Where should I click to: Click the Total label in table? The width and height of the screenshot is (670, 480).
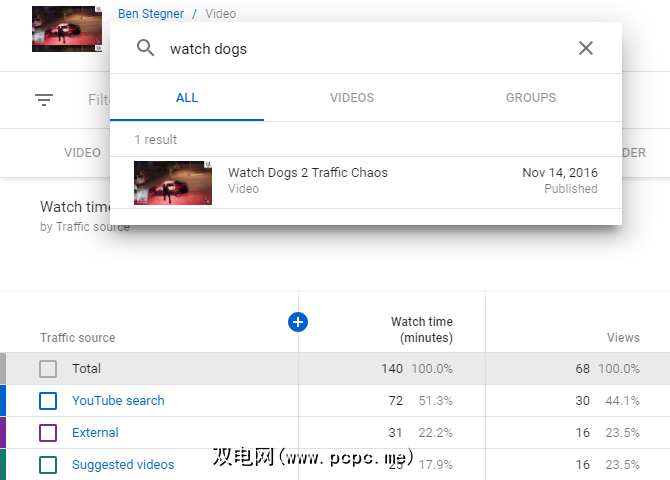coord(86,368)
